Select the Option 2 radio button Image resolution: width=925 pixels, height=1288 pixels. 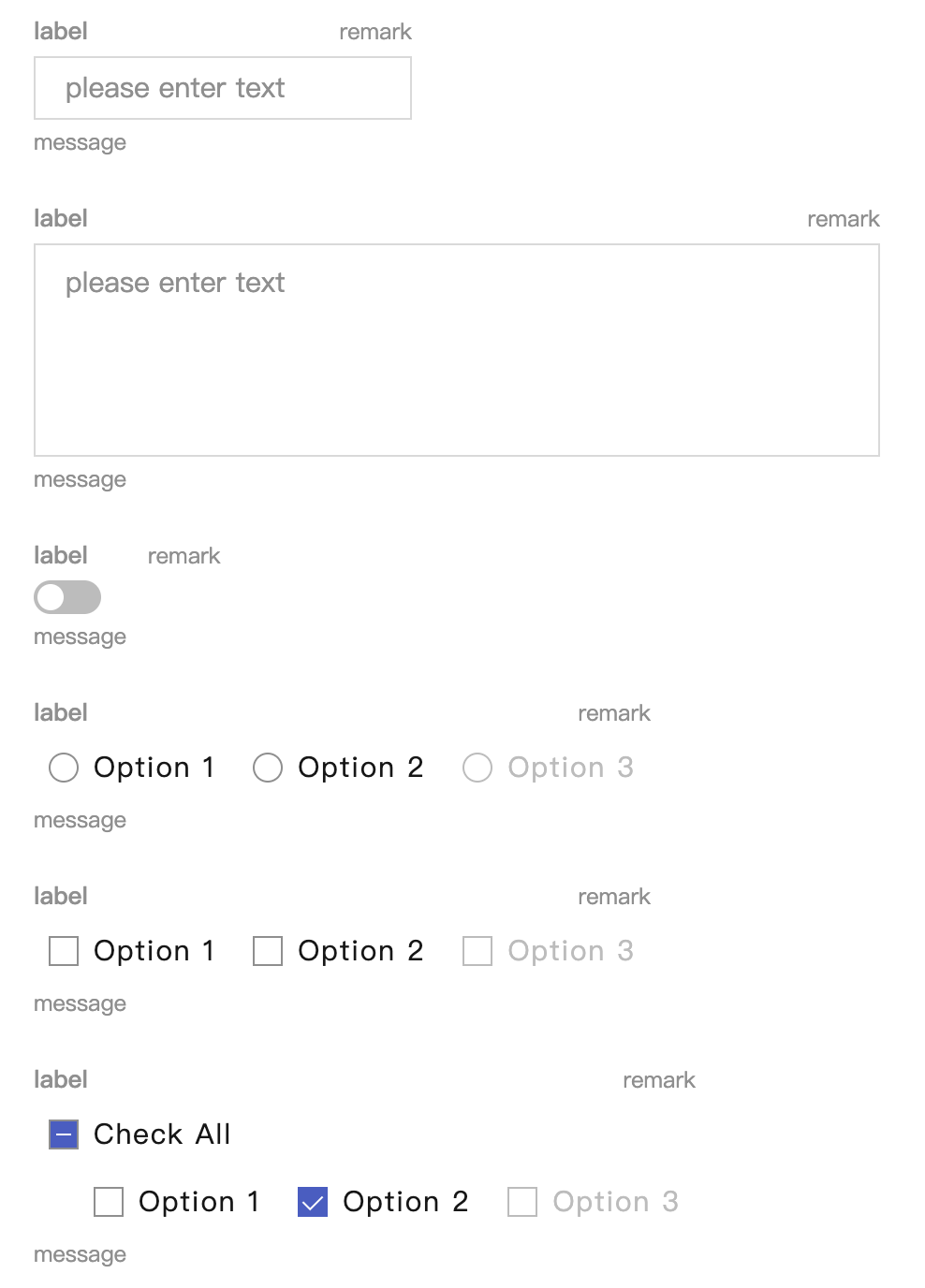pos(268,768)
